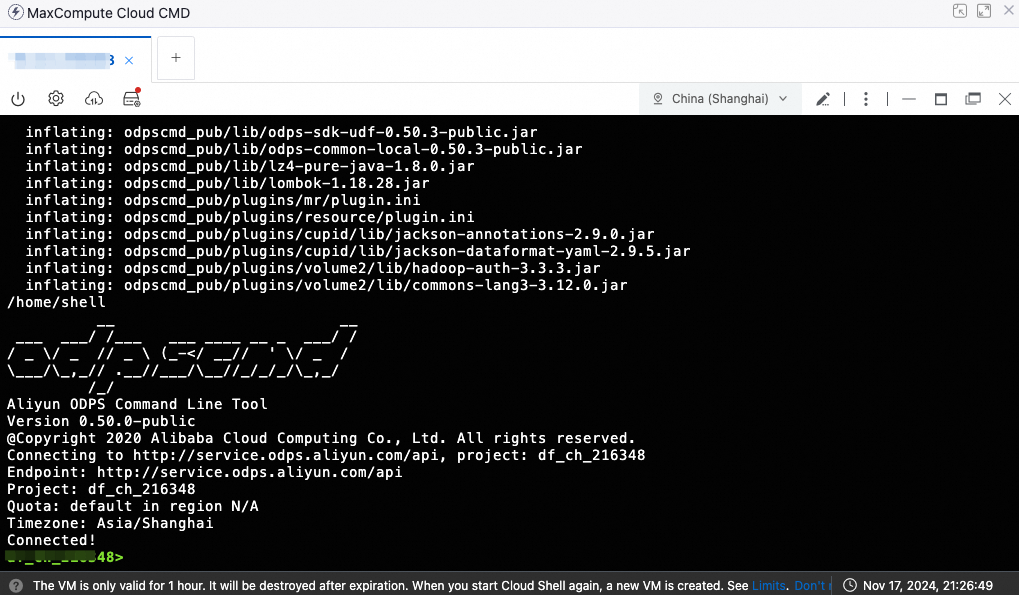Viewport: 1019px width, 595px height.
Task: Maximize the terminal panel
Action: point(940,99)
